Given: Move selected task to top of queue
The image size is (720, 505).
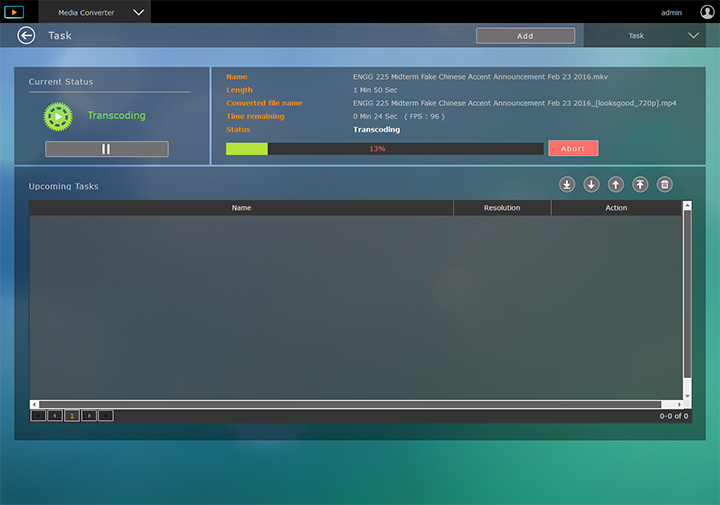Looking at the screenshot, I should coord(640,185).
